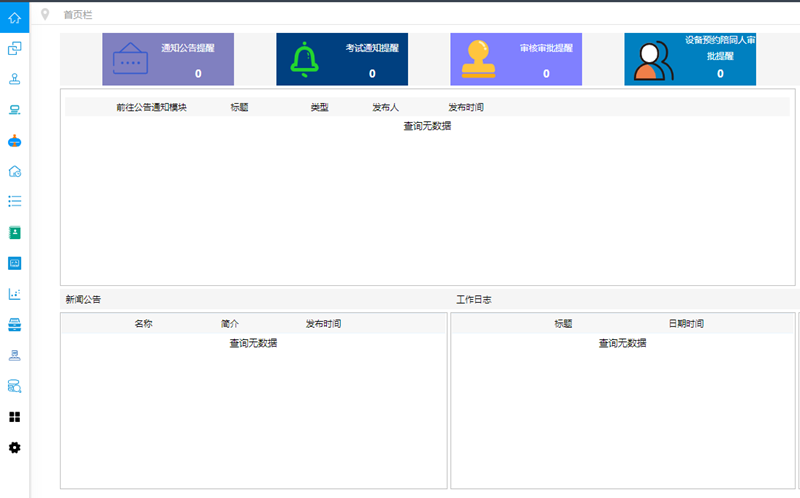Click the home icon in the sidebar

tap(14, 17)
